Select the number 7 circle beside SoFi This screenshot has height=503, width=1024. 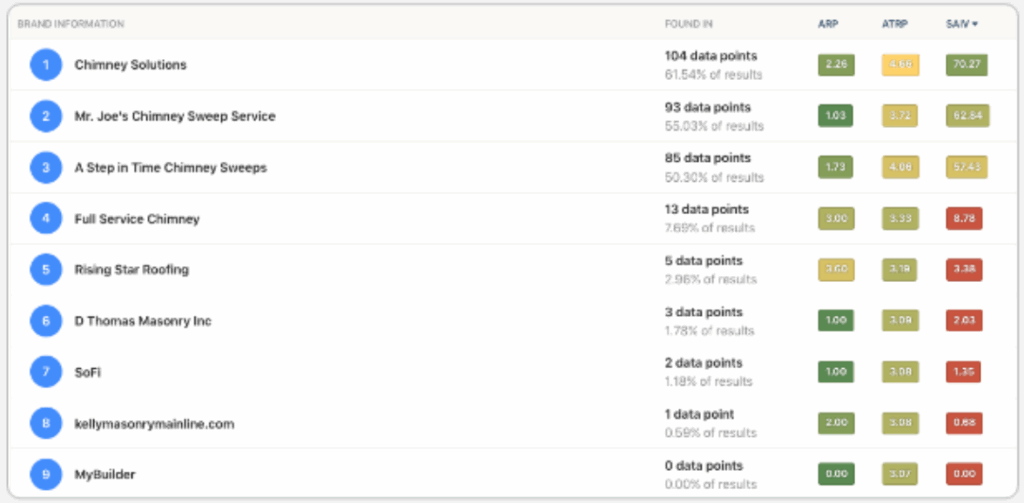click(45, 372)
